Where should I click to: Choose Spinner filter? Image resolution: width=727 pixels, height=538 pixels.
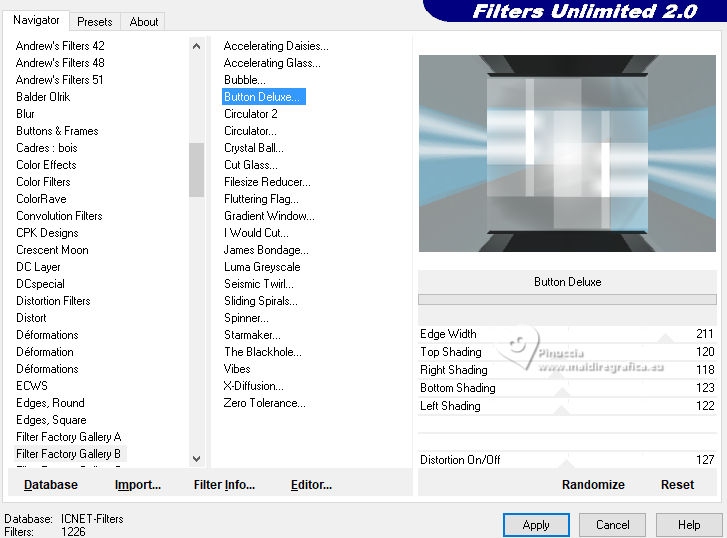(246, 318)
